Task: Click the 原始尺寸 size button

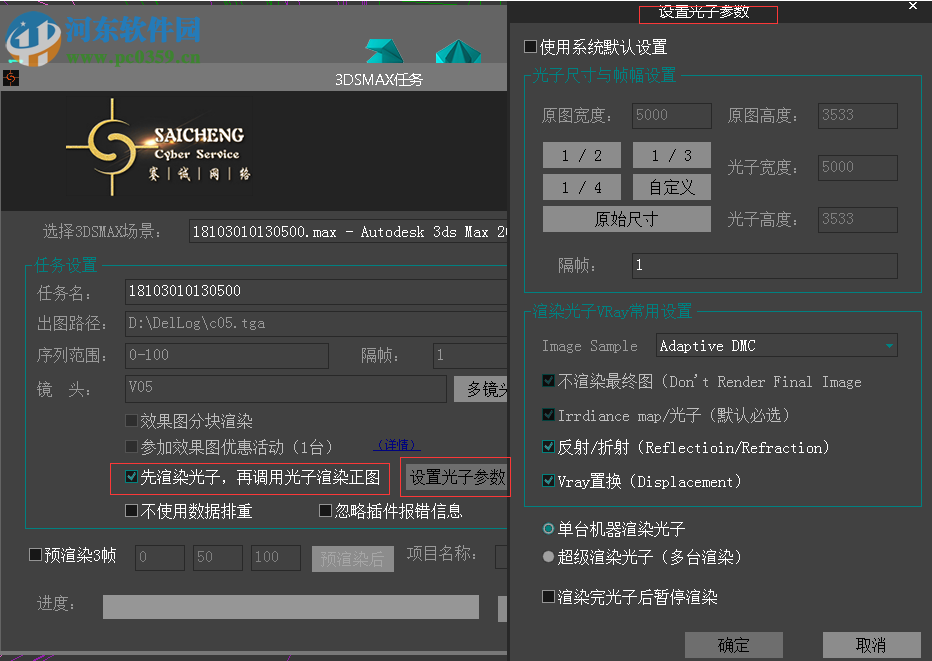Action: [626, 218]
